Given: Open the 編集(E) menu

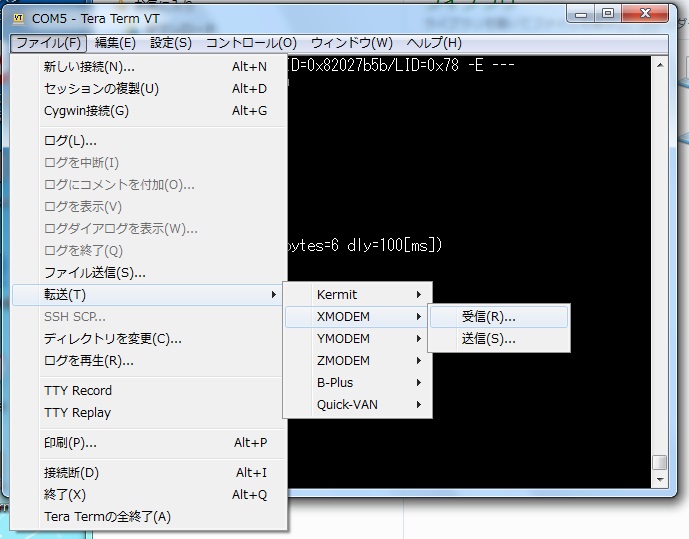Looking at the screenshot, I should [x=115, y=43].
